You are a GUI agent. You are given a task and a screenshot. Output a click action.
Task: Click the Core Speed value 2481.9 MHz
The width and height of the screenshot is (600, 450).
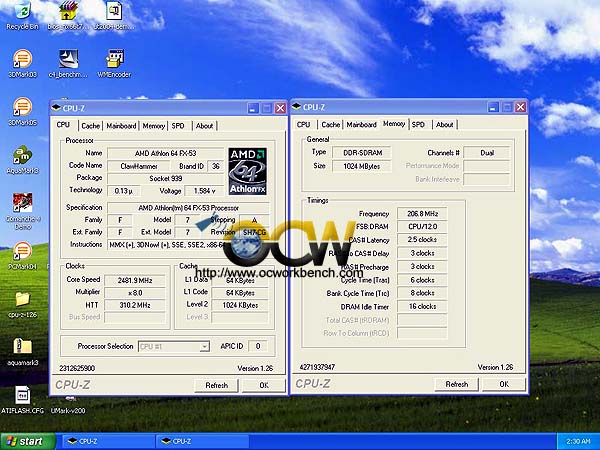(x=135, y=280)
